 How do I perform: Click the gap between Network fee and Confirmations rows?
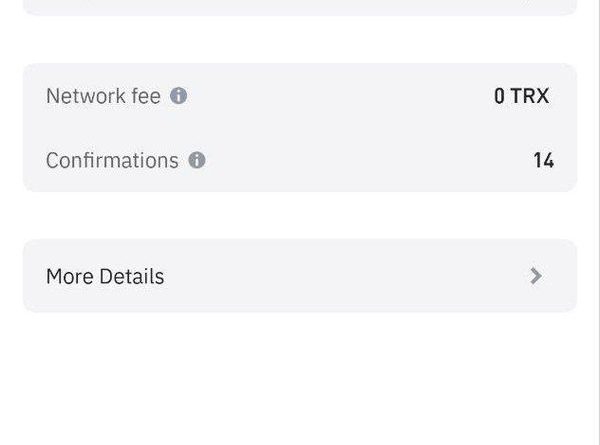point(300,128)
